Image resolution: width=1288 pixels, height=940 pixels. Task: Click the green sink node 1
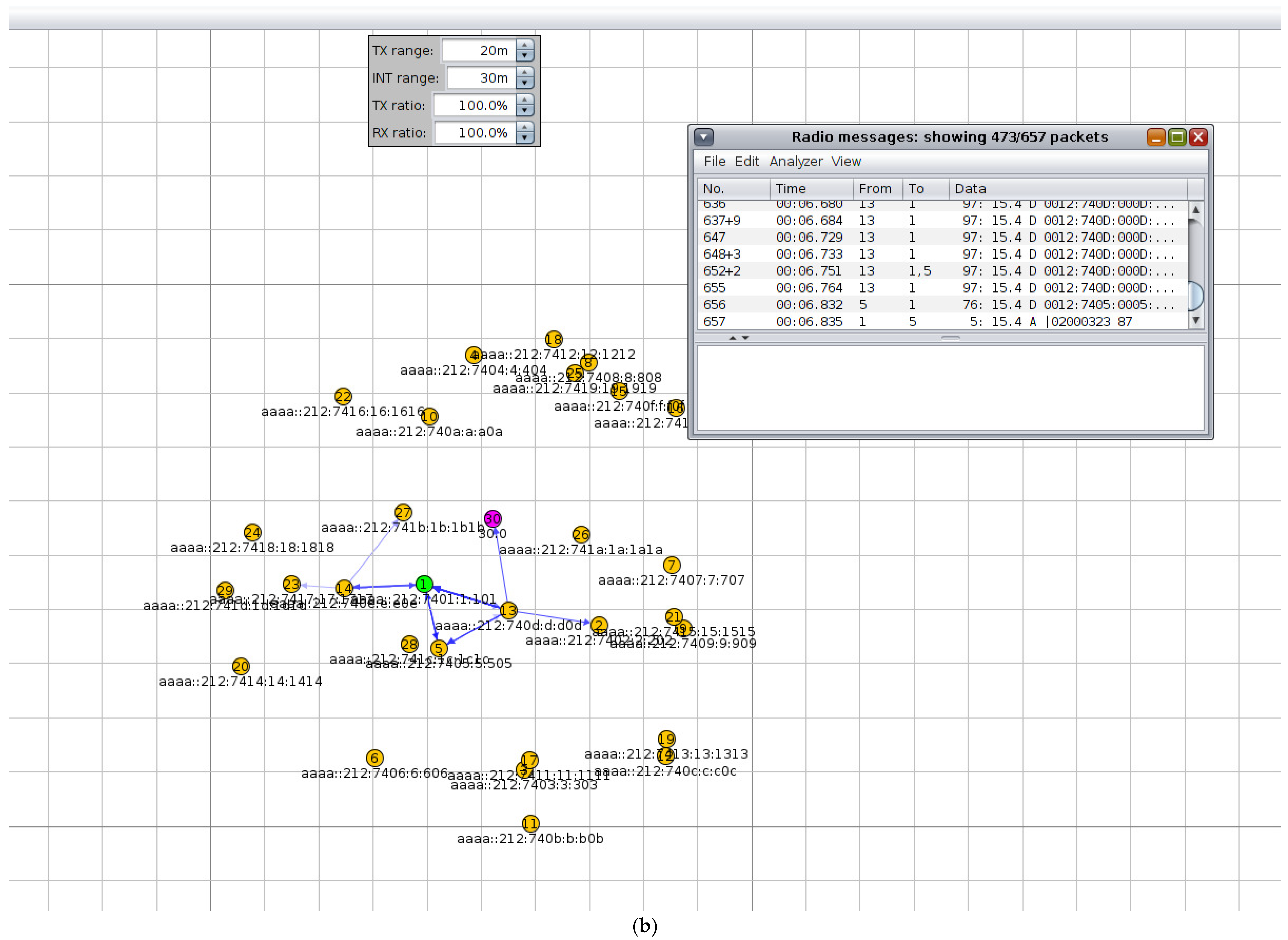(x=424, y=584)
